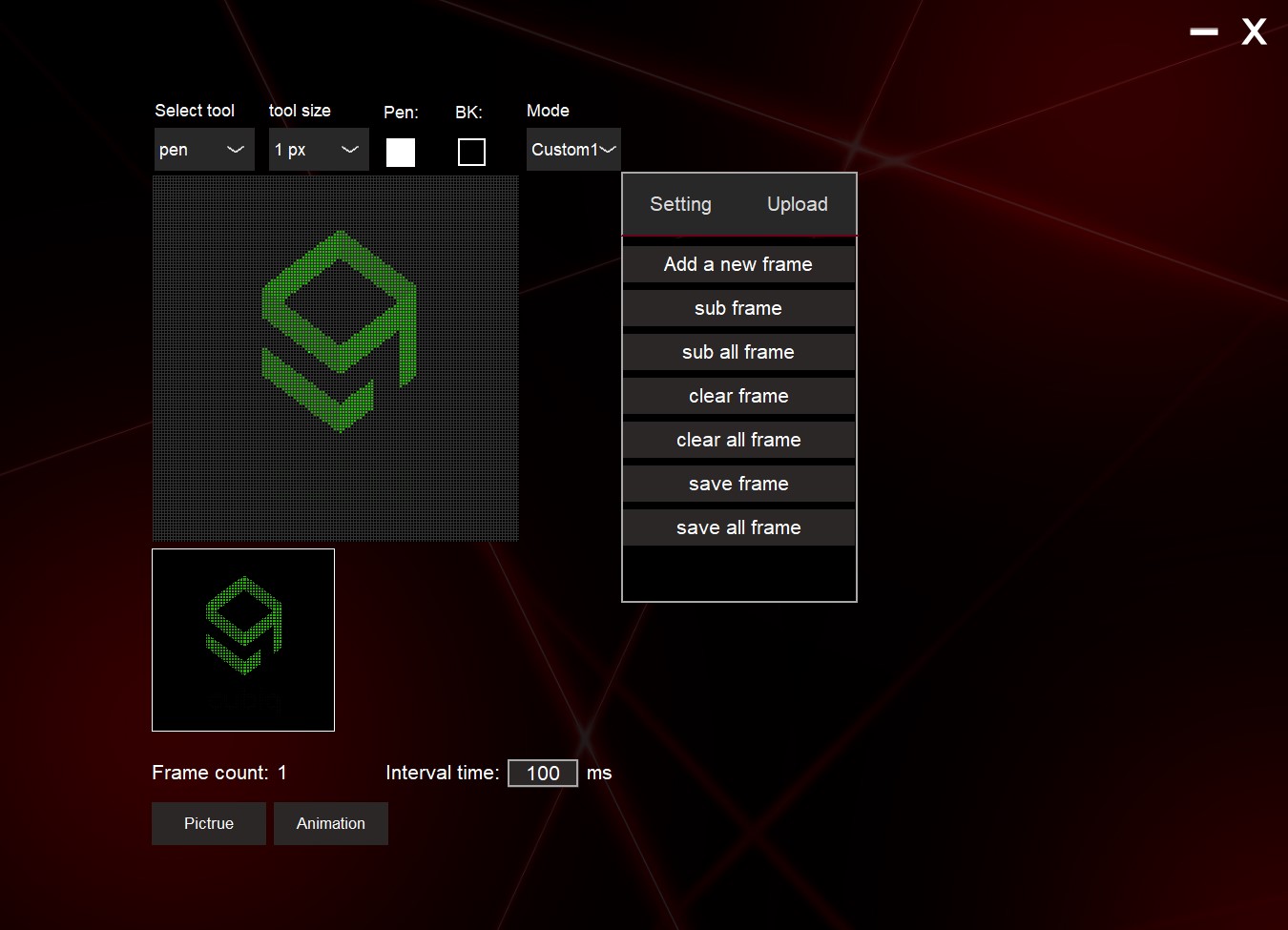Click the ms unit text
Image resolution: width=1288 pixels, height=930 pixels.
point(599,773)
